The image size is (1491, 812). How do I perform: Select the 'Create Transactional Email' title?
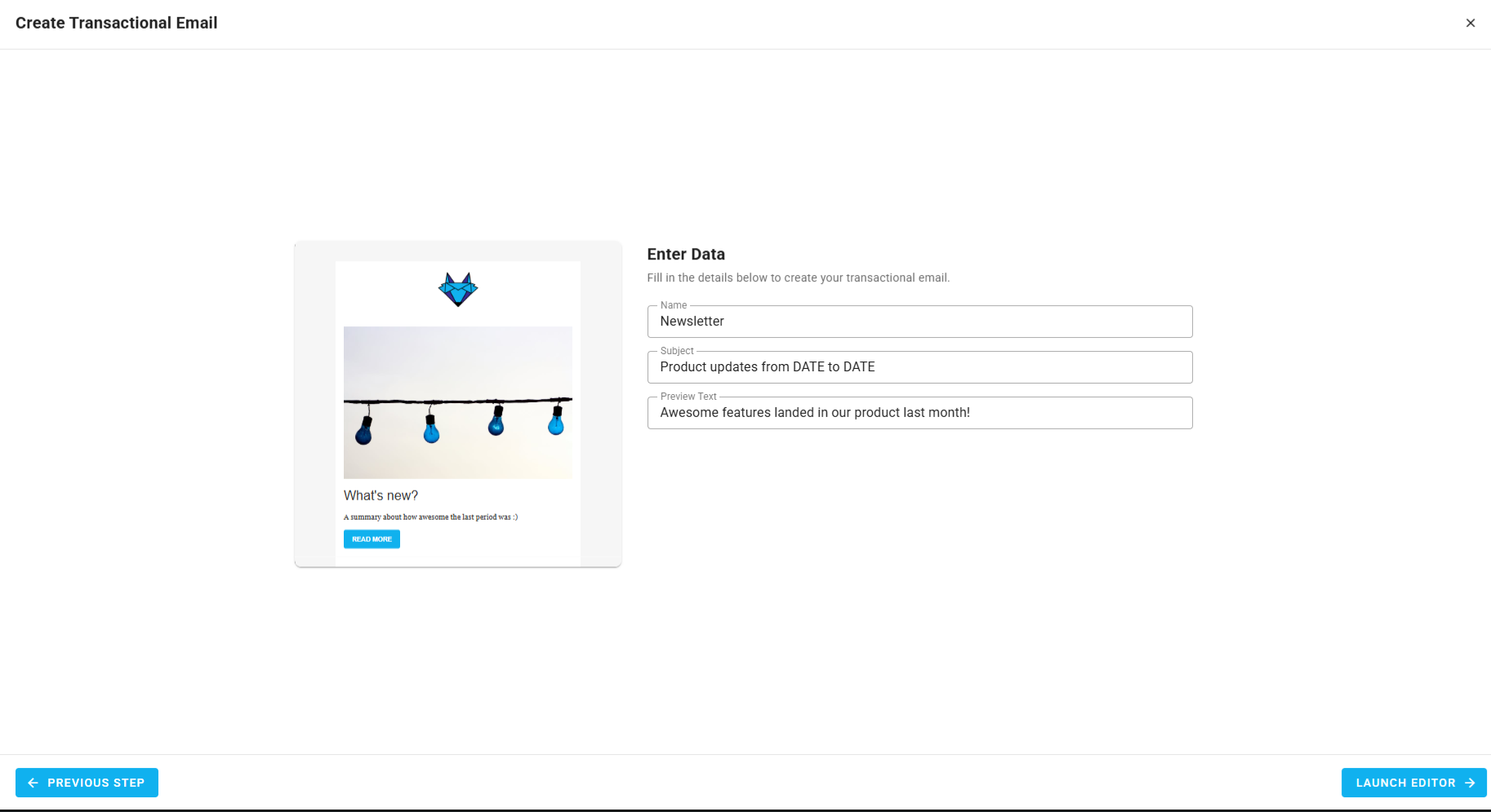click(x=116, y=23)
